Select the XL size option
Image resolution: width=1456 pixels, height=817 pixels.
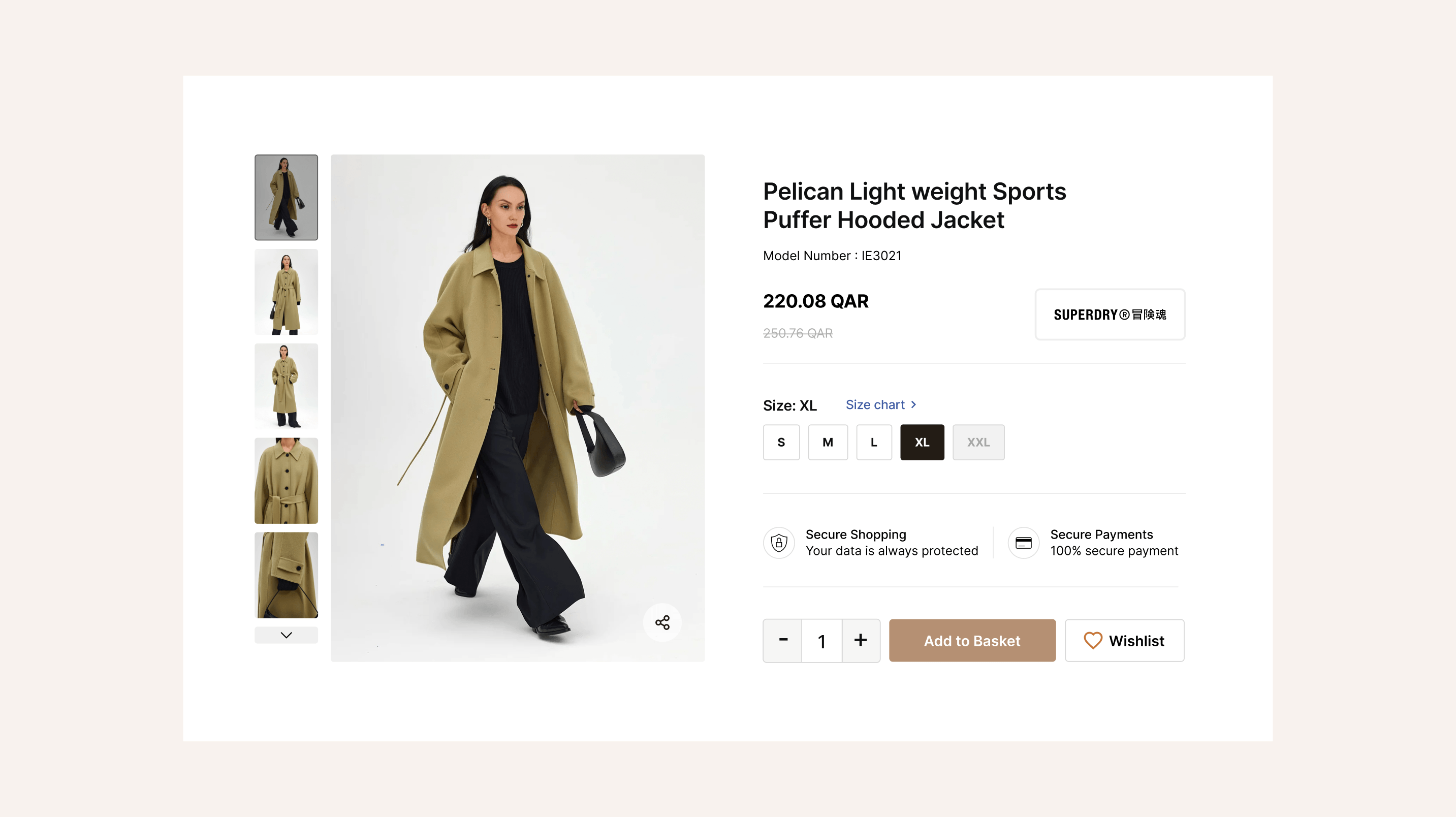[922, 442]
